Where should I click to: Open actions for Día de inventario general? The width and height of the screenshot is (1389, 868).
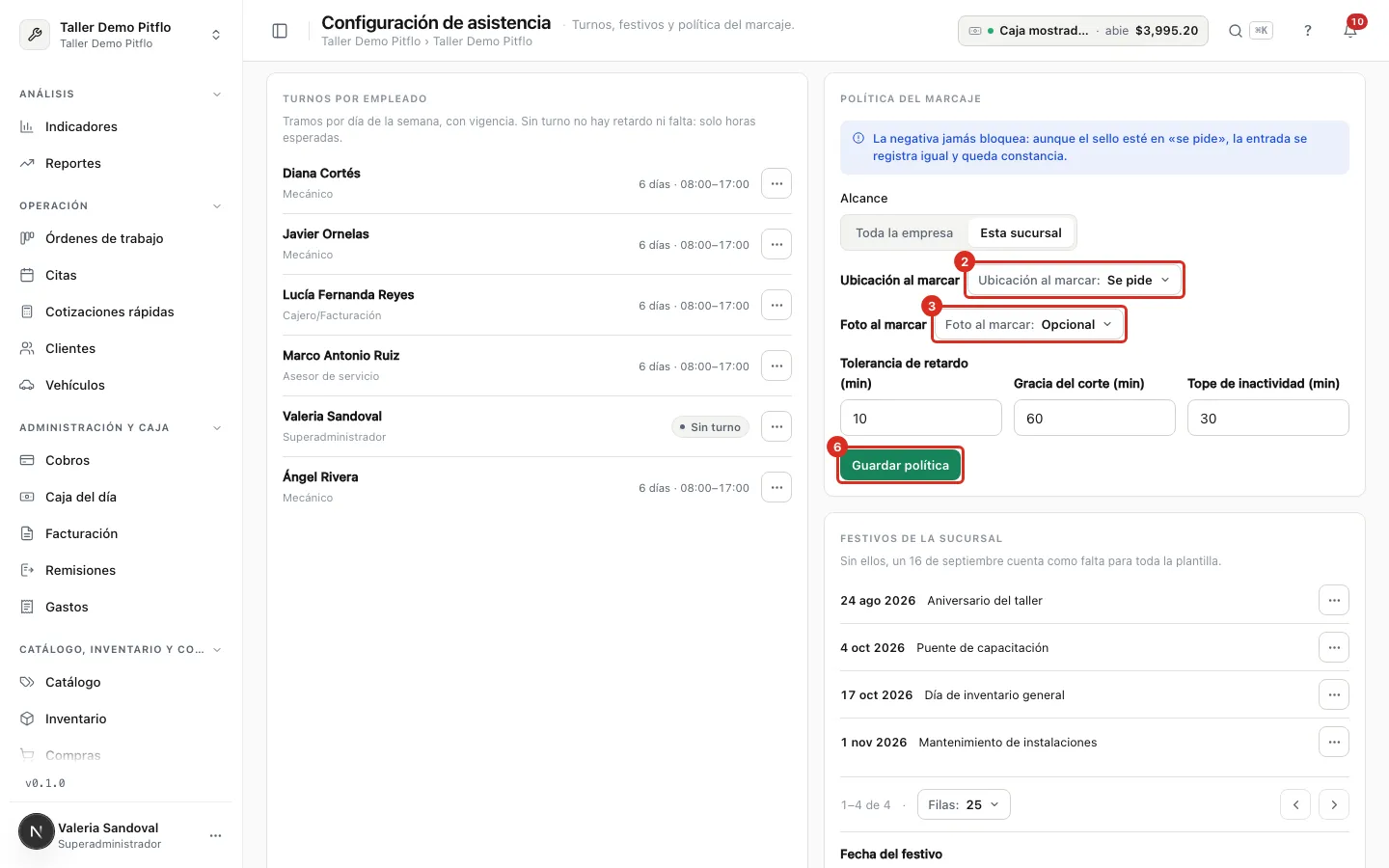1334,694
